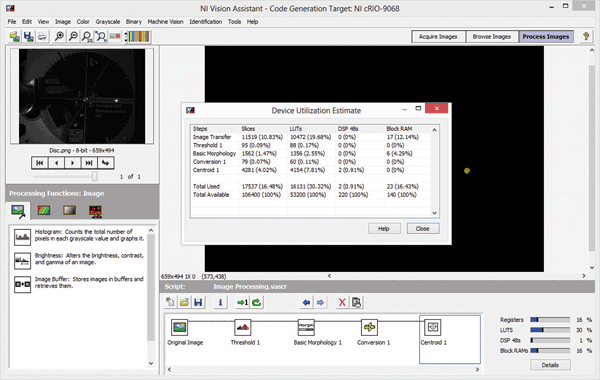
Task: Delete the selected step with red X
Action: [x=342, y=302]
